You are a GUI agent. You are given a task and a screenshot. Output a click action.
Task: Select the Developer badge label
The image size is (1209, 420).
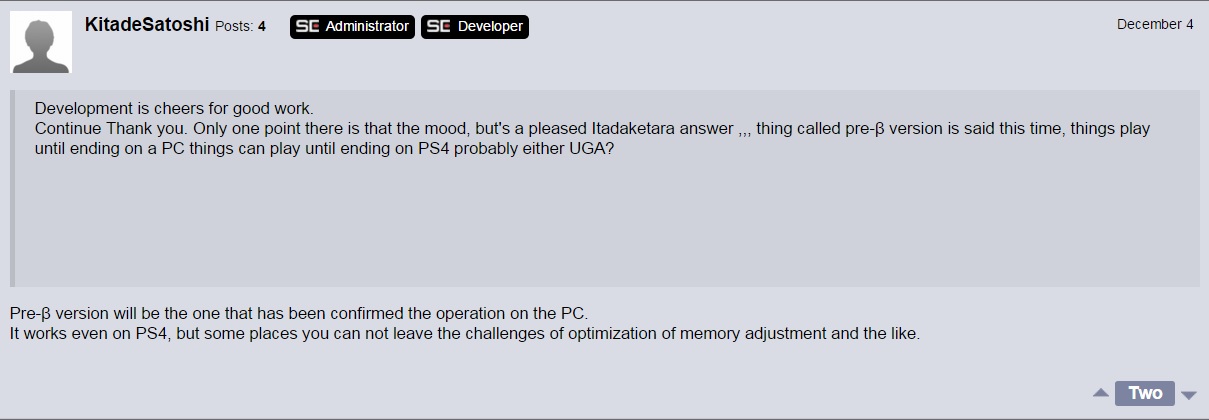click(490, 27)
